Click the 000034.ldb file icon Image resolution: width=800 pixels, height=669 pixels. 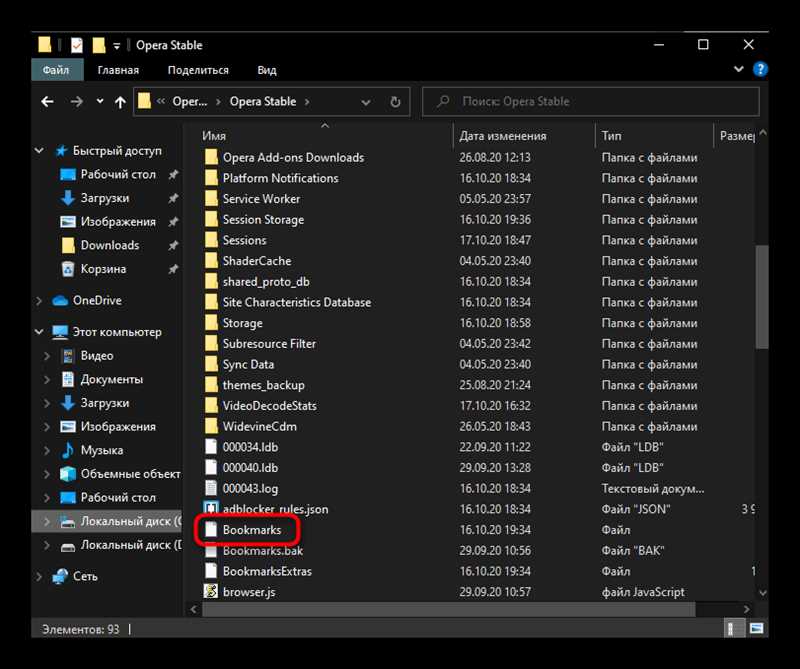click(211, 447)
